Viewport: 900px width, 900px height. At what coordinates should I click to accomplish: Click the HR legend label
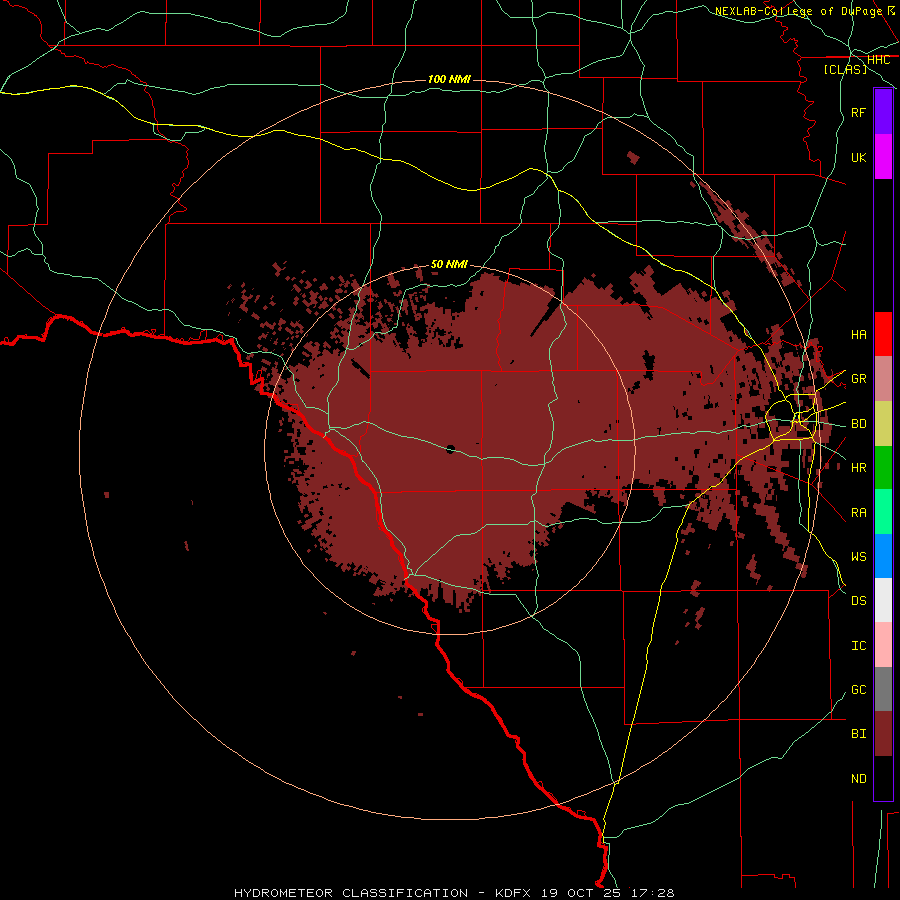click(x=859, y=468)
